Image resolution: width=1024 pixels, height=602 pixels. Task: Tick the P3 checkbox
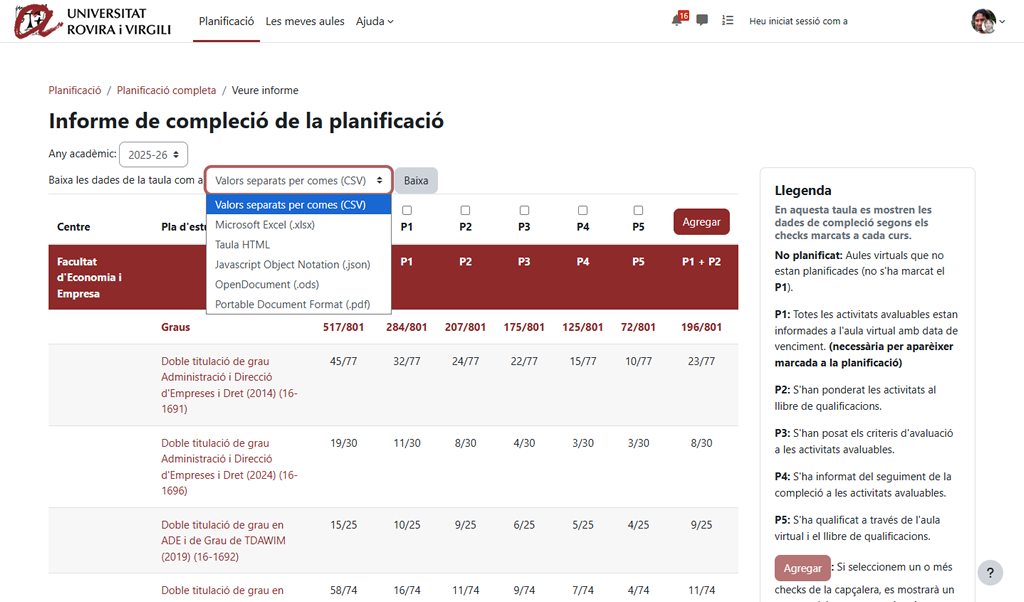click(524, 211)
